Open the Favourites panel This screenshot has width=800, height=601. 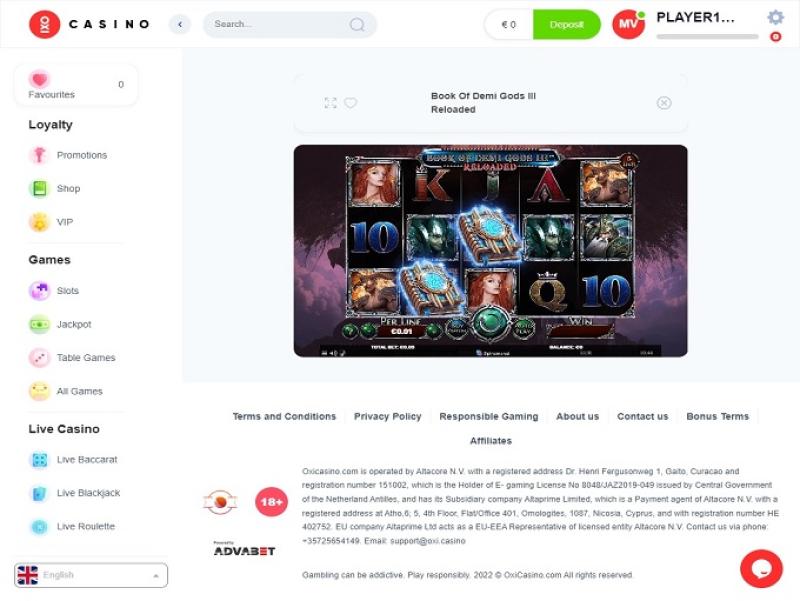77,85
